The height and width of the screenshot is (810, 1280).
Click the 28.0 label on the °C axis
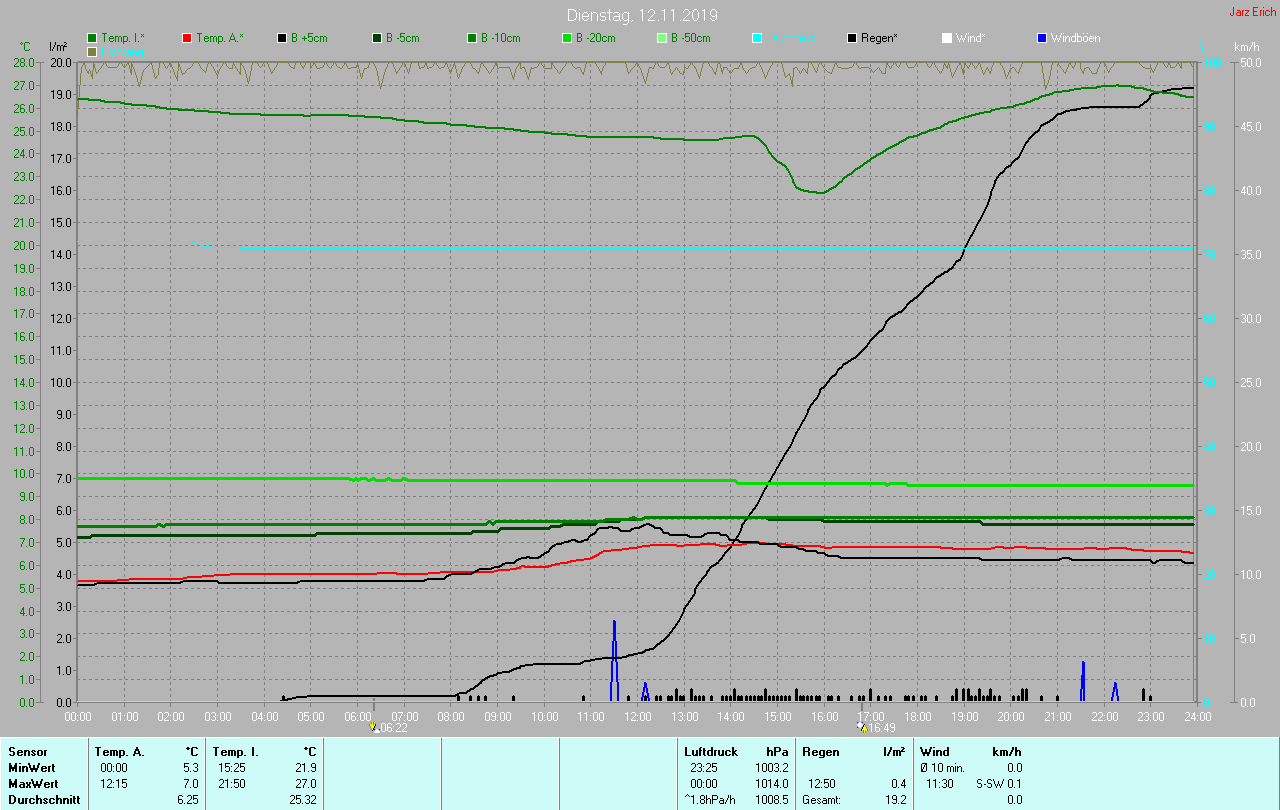point(24,62)
